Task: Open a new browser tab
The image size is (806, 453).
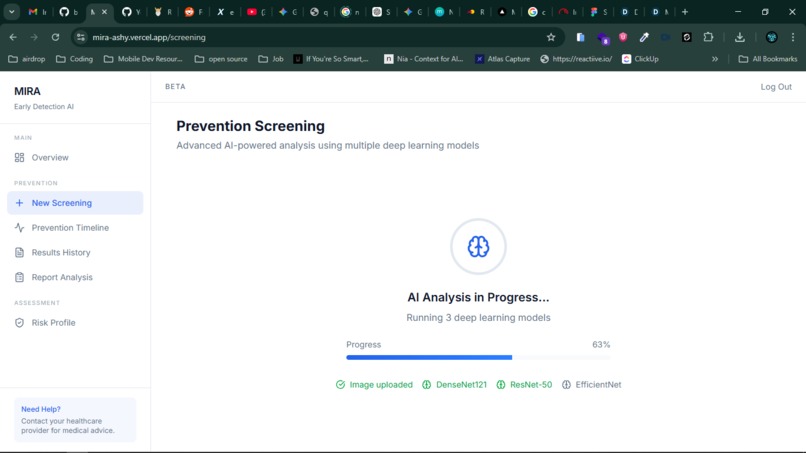Action: pos(685,12)
